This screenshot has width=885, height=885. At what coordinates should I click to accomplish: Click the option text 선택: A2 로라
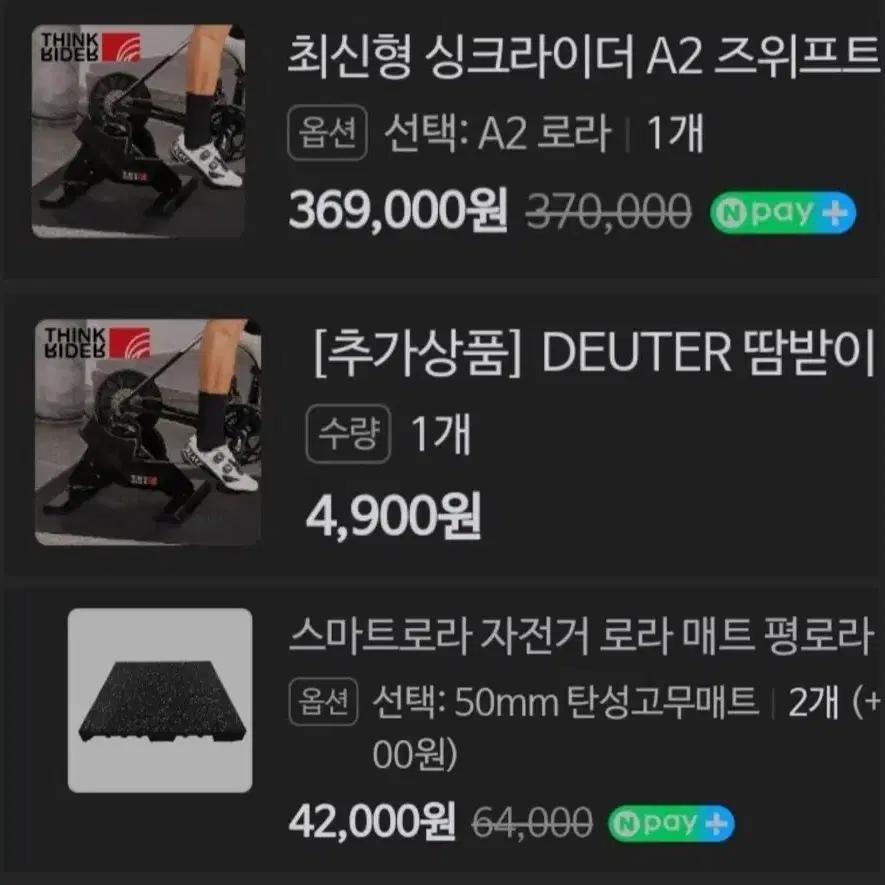click(498, 133)
